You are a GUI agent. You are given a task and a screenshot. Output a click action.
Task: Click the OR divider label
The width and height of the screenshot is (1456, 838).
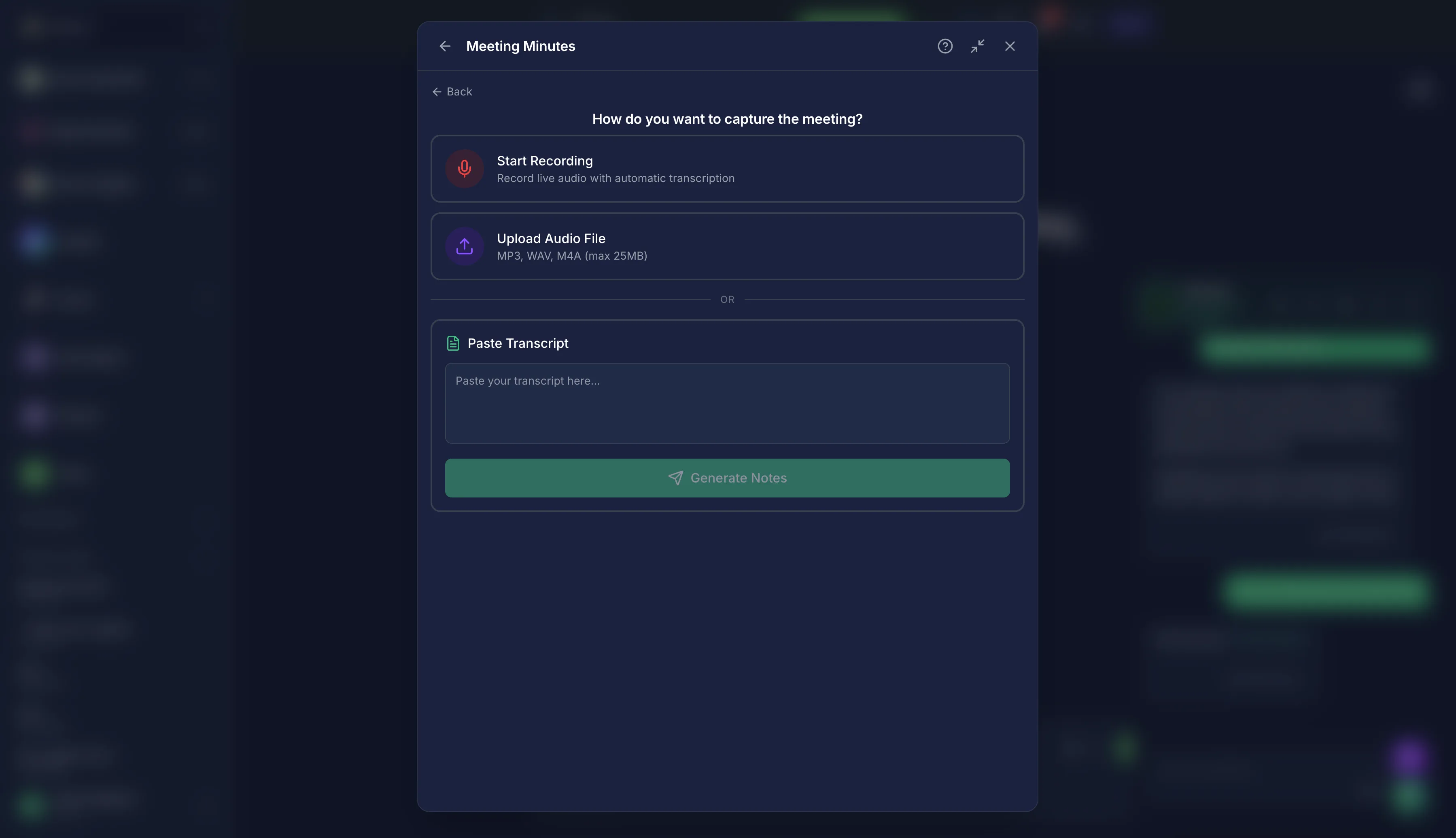pos(727,300)
